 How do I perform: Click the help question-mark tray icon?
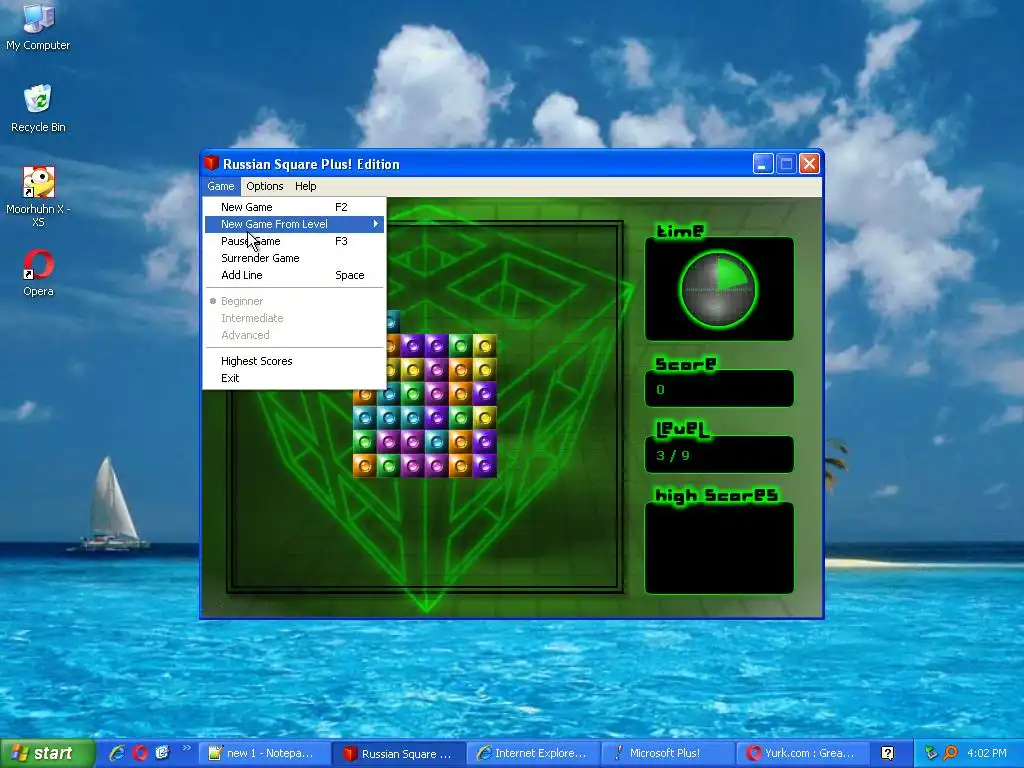(x=887, y=753)
